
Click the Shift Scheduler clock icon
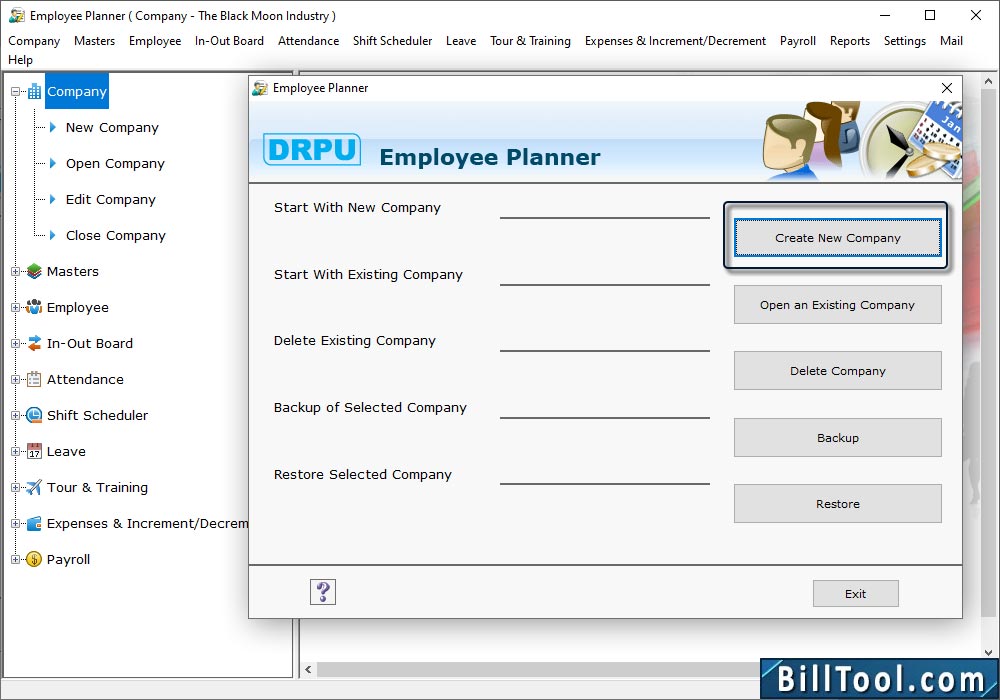[34, 416]
